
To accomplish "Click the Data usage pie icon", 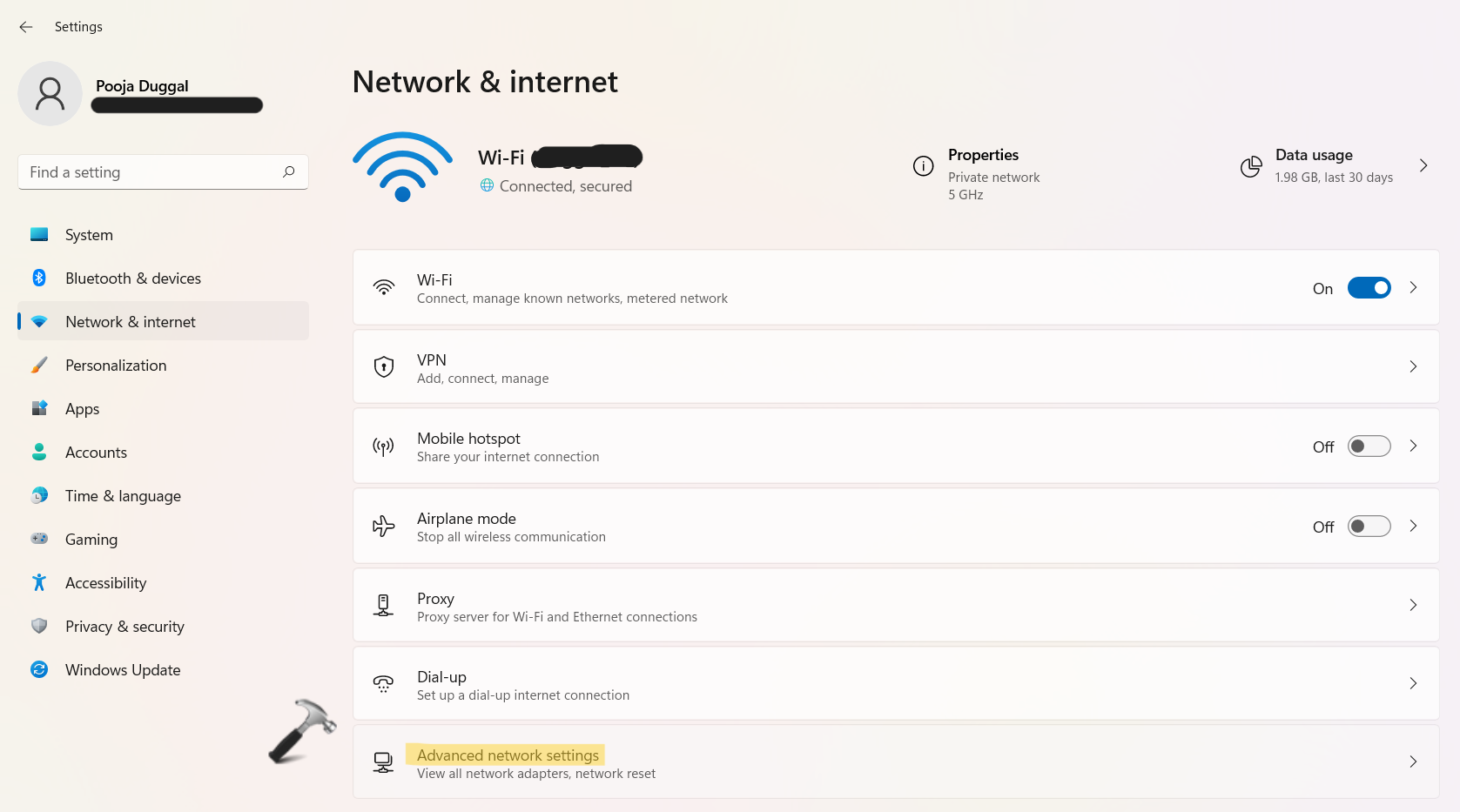I will 1251,166.
